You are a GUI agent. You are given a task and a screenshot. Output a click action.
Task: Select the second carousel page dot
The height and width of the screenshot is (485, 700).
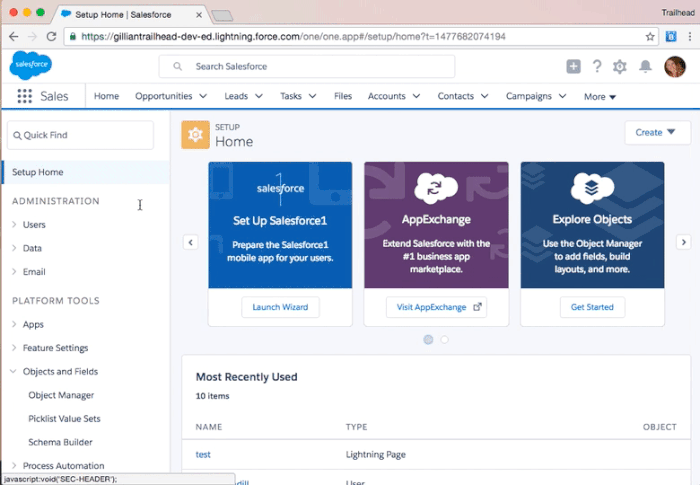coord(445,339)
